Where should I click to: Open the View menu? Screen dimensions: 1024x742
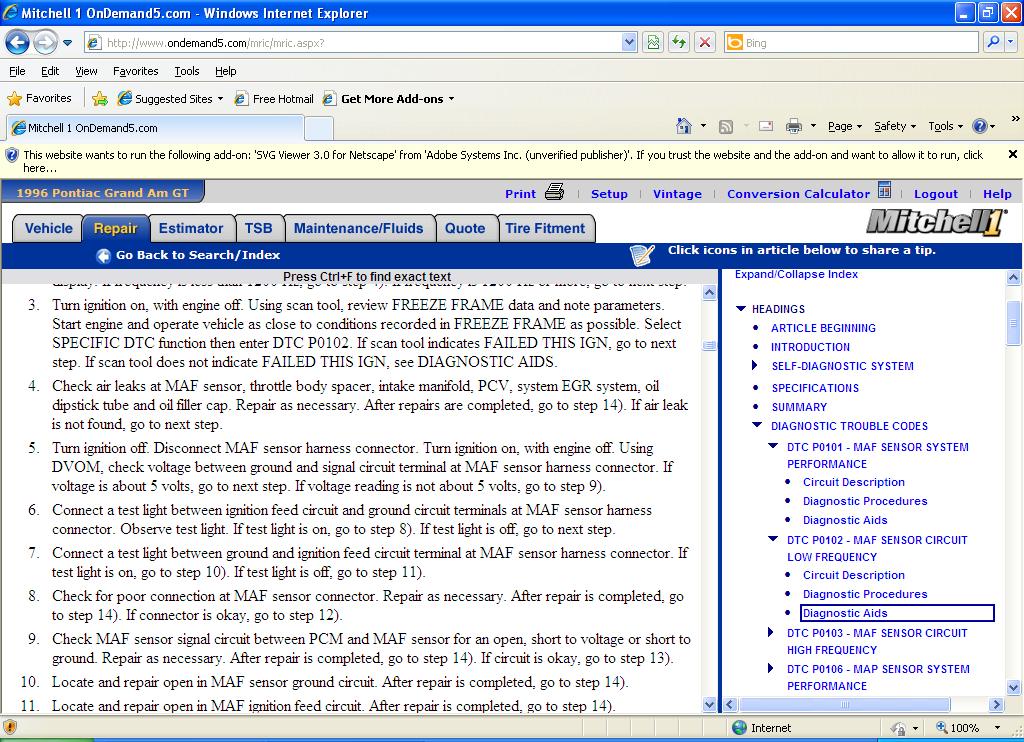pos(86,71)
